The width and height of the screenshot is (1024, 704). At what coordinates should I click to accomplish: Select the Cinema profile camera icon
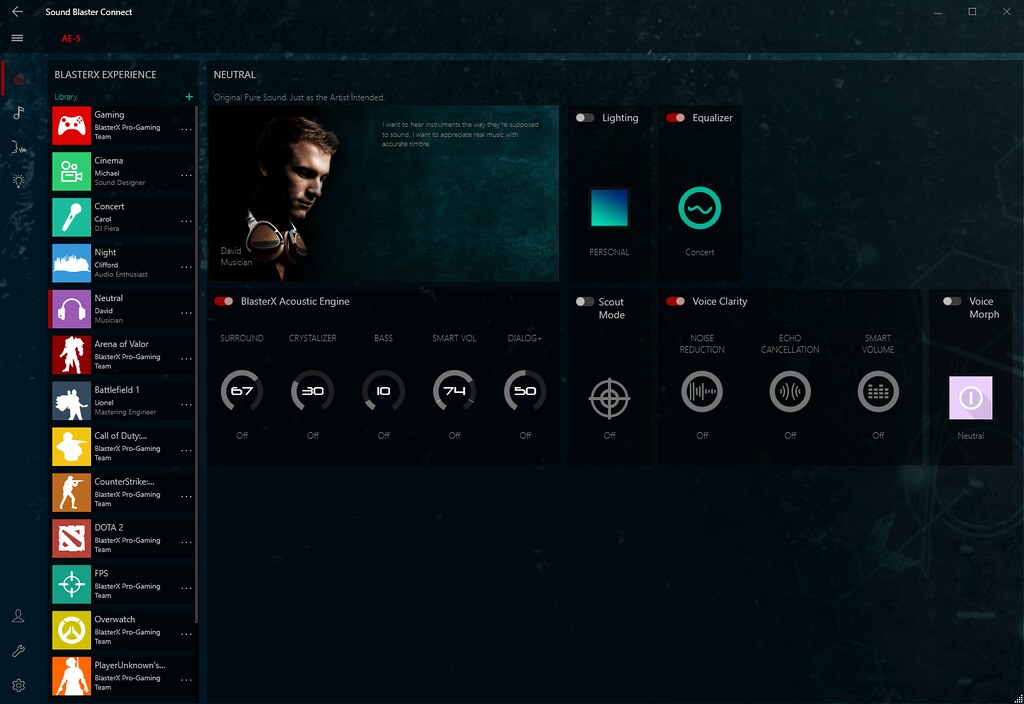tap(72, 171)
